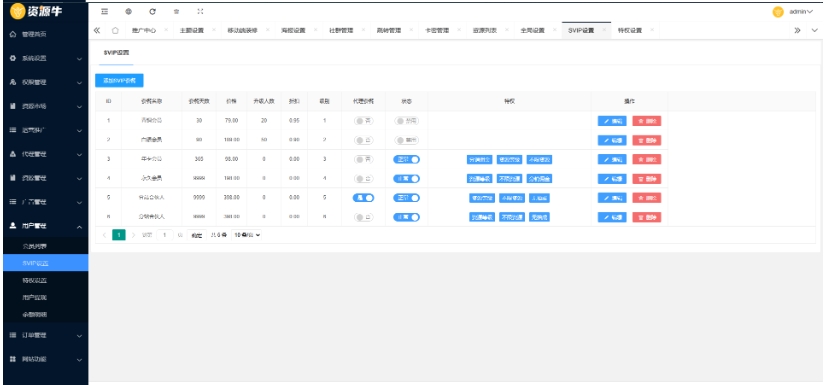
Task: Click the star icon in top toolbar
Action: tap(176, 11)
